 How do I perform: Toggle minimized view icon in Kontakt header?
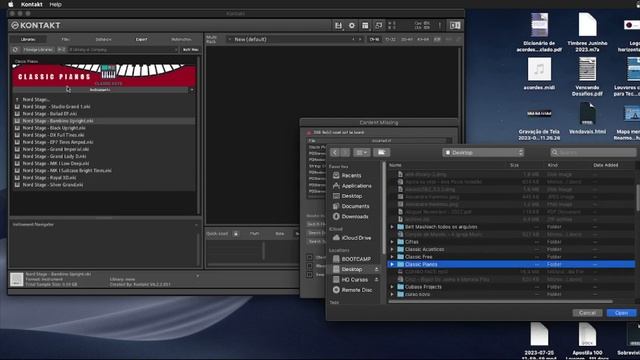[379, 25]
